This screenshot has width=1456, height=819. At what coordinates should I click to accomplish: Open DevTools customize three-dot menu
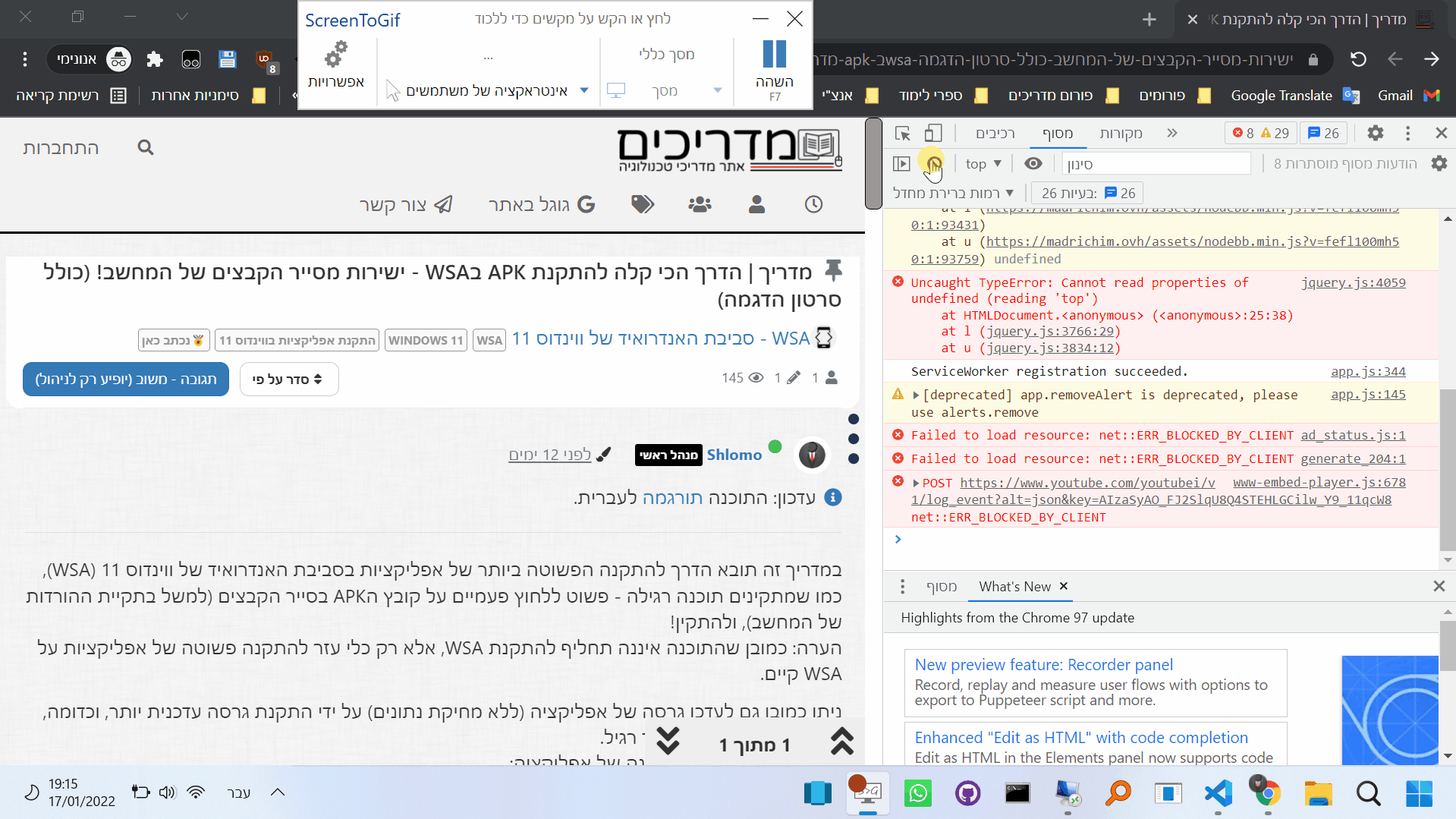(1407, 133)
